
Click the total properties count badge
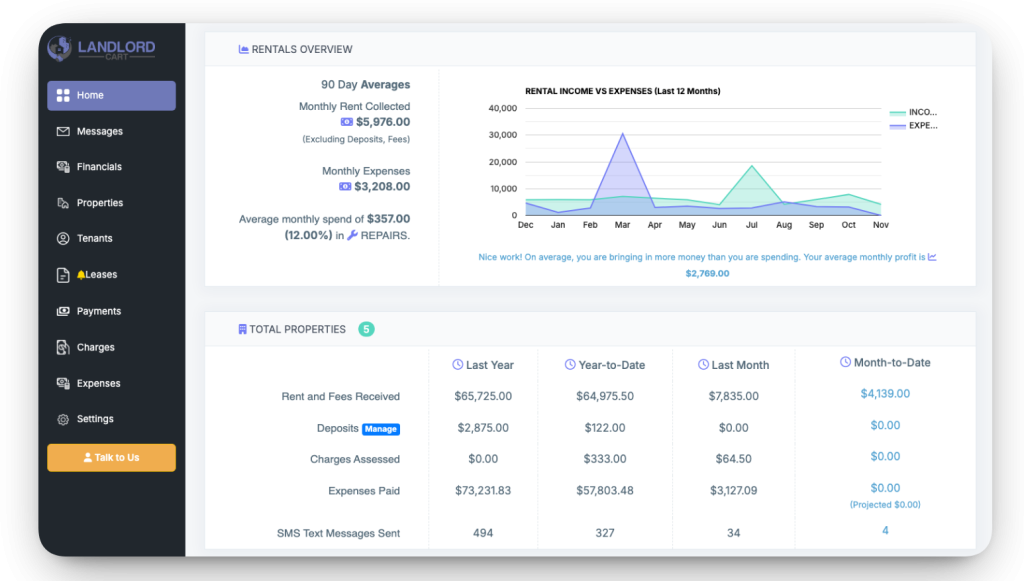[x=366, y=329]
